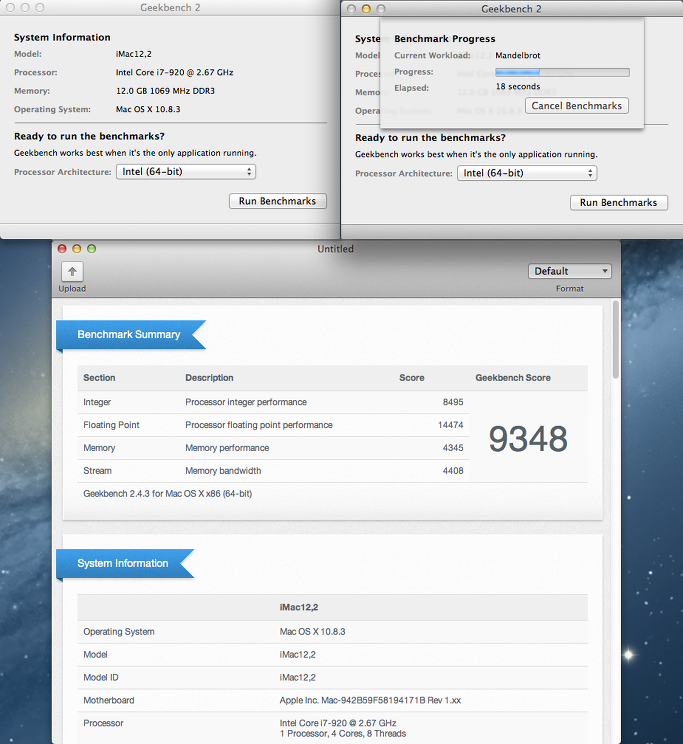Click the Mandelbrot current workload text
Screen dimensions: 683x744
coord(518,55)
